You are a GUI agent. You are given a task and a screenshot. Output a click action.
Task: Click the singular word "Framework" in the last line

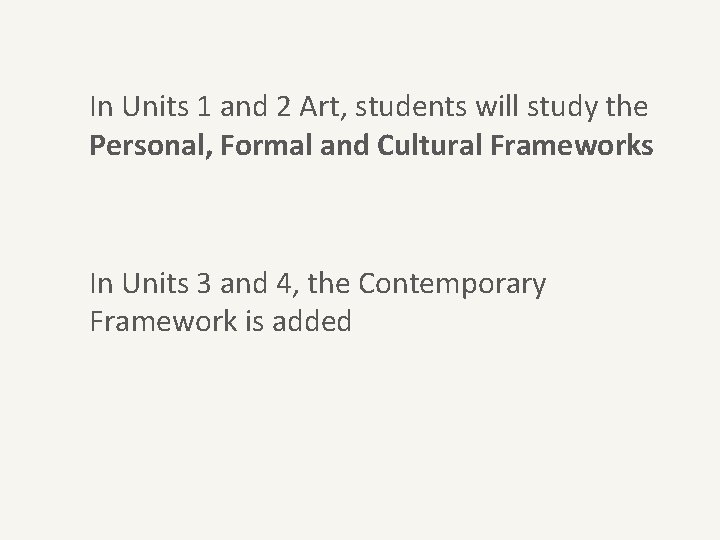click(x=163, y=321)
